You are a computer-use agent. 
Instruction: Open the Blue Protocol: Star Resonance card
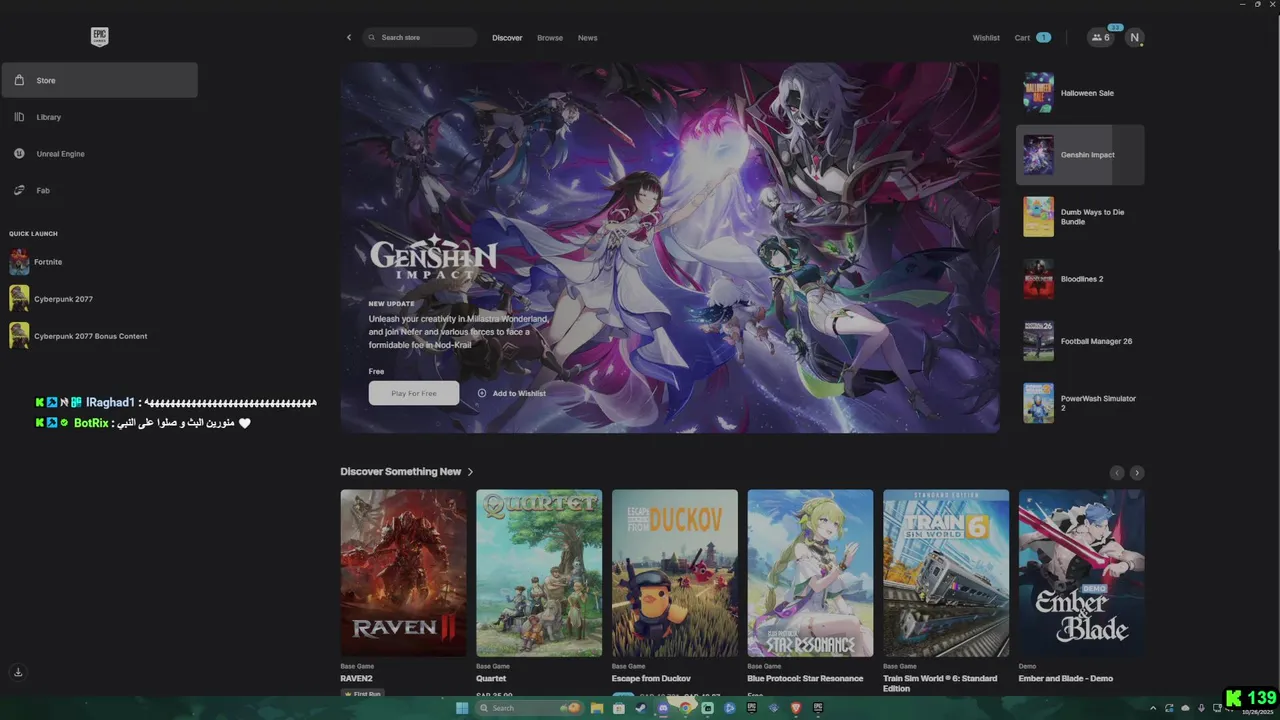pyautogui.click(x=810, y=573)
